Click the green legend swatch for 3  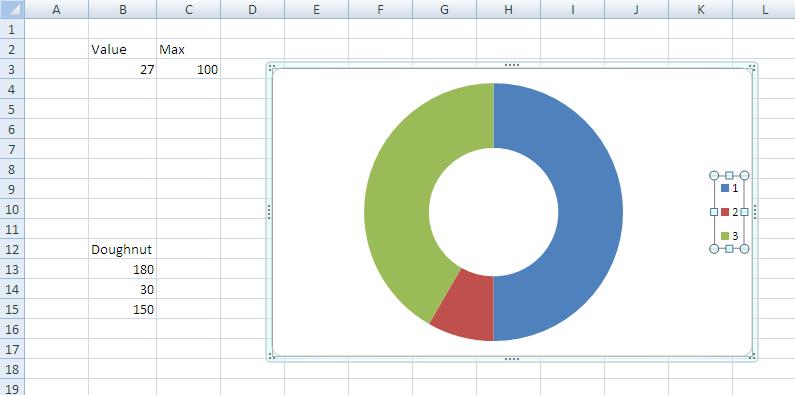click(725, 236)
